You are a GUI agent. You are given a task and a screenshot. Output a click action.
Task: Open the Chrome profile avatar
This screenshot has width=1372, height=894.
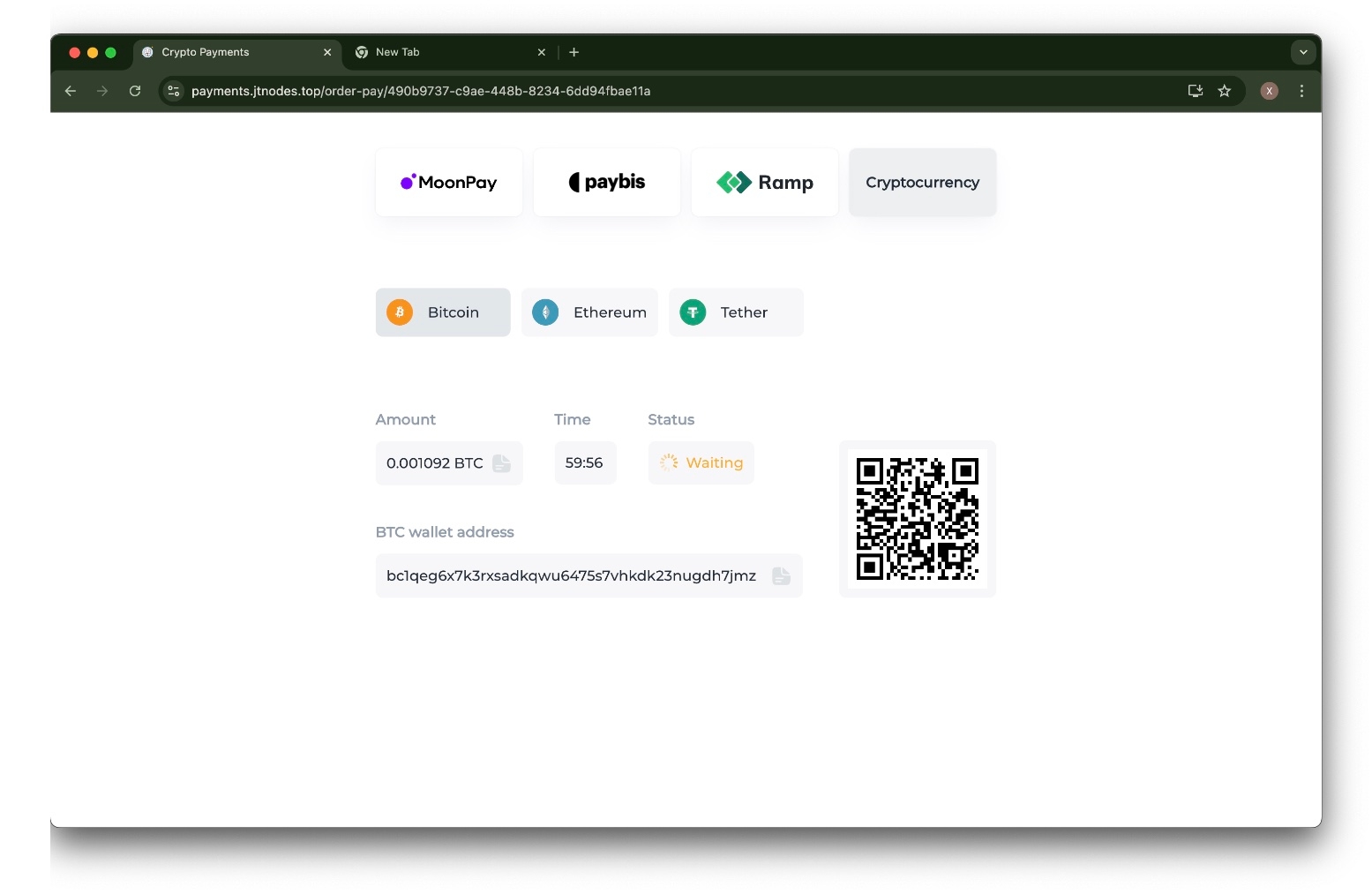tap(1270, 91)
